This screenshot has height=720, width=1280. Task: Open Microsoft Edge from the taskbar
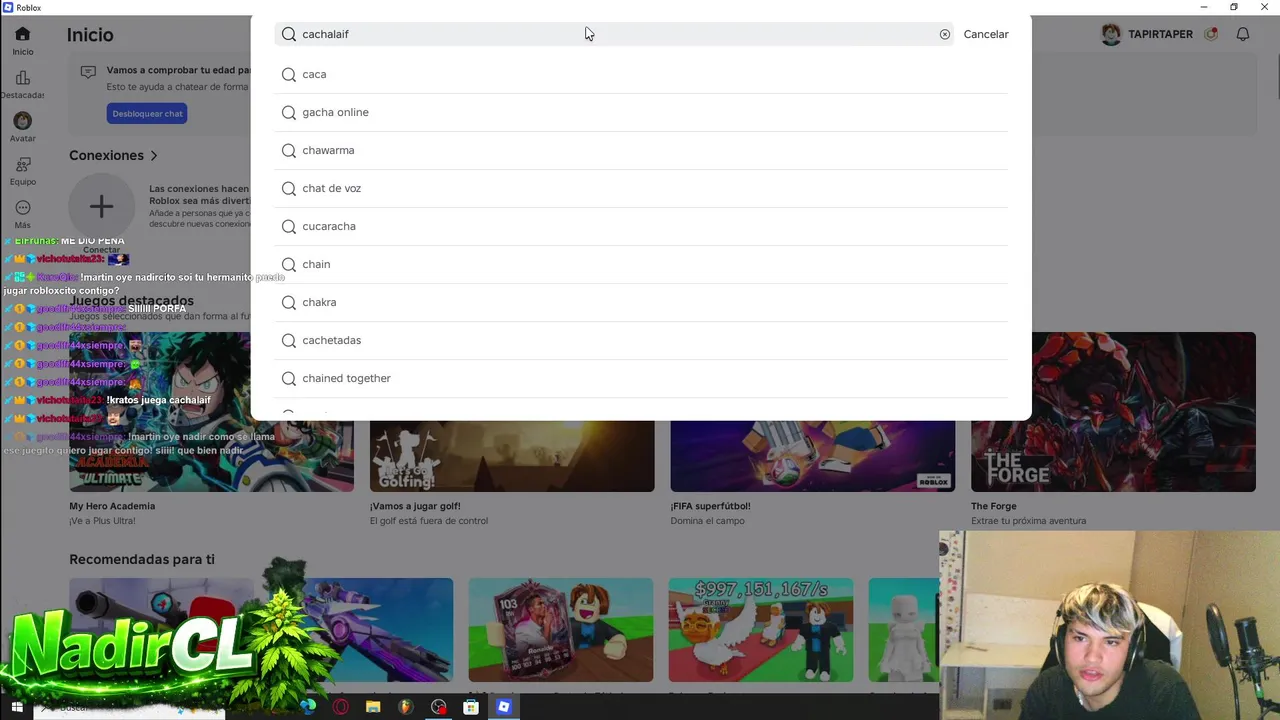(308, 707)
